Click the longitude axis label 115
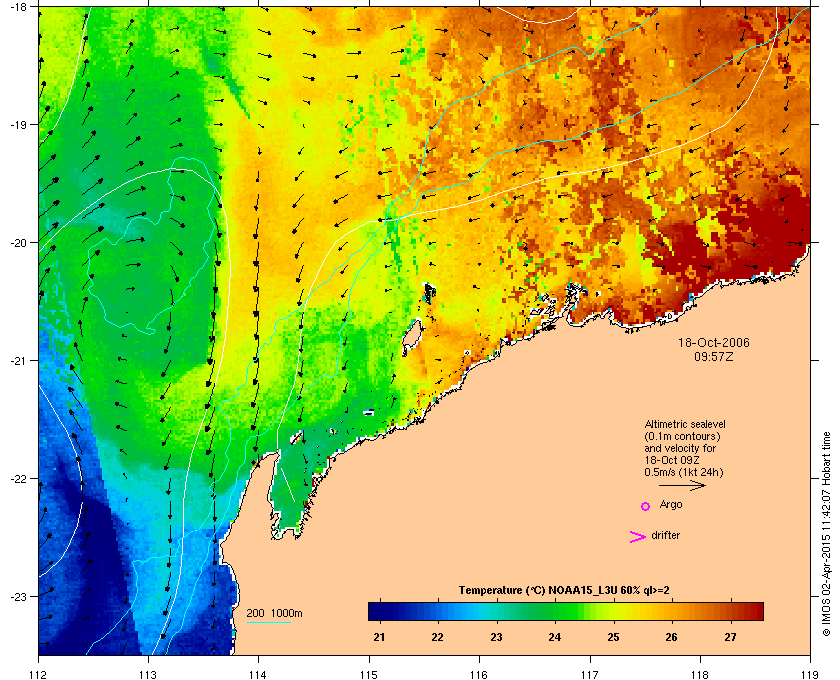Image resolution: width=840 pixels, height=680 pixels. point(369,675)
